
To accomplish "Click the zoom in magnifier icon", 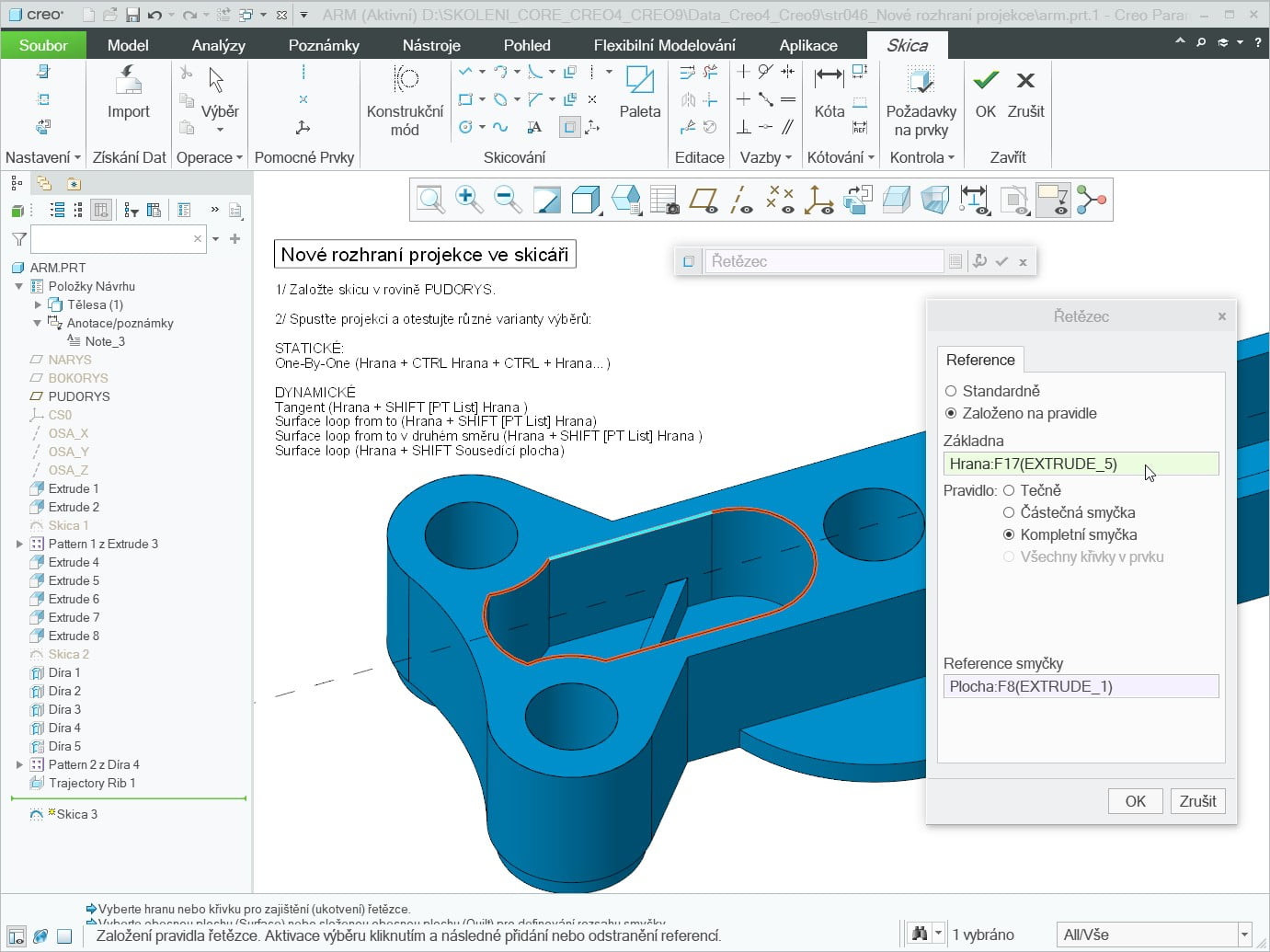I will tap(468, 199).
